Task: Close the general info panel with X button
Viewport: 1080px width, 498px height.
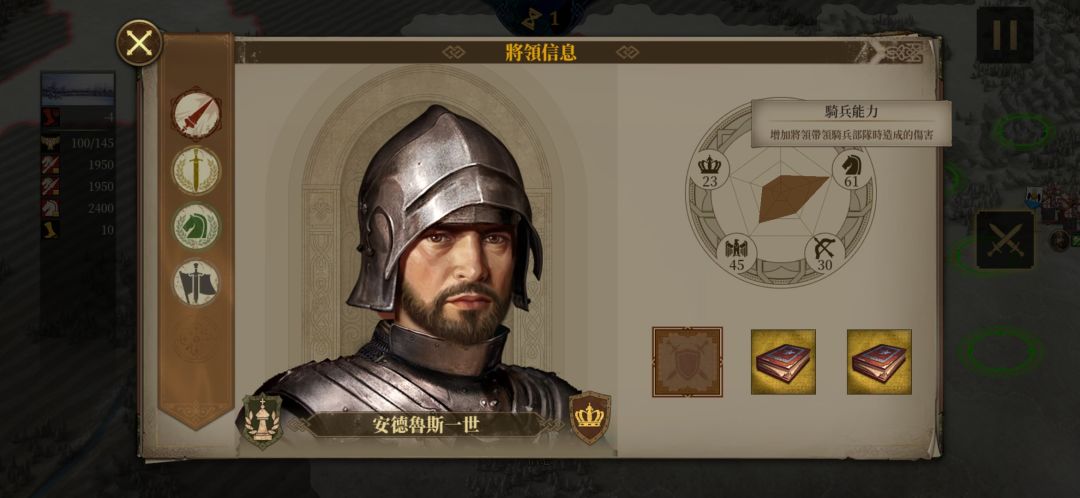Action: tap(139, 43)
